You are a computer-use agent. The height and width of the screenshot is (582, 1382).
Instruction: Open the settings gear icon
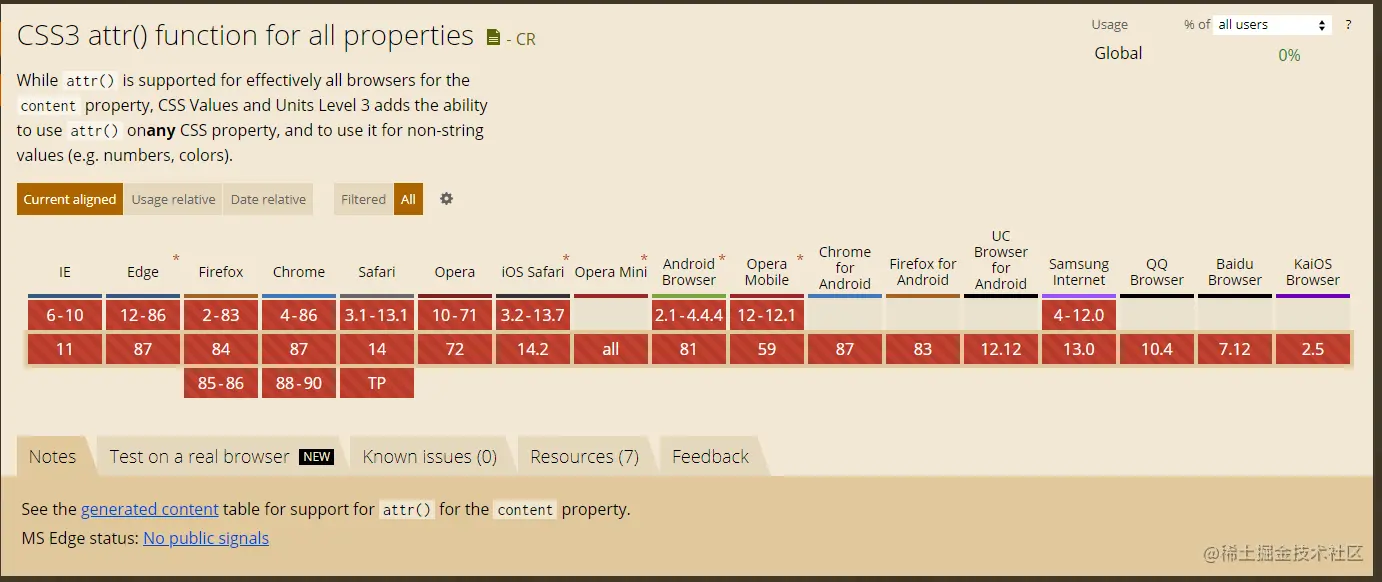[x=447, y=199]
